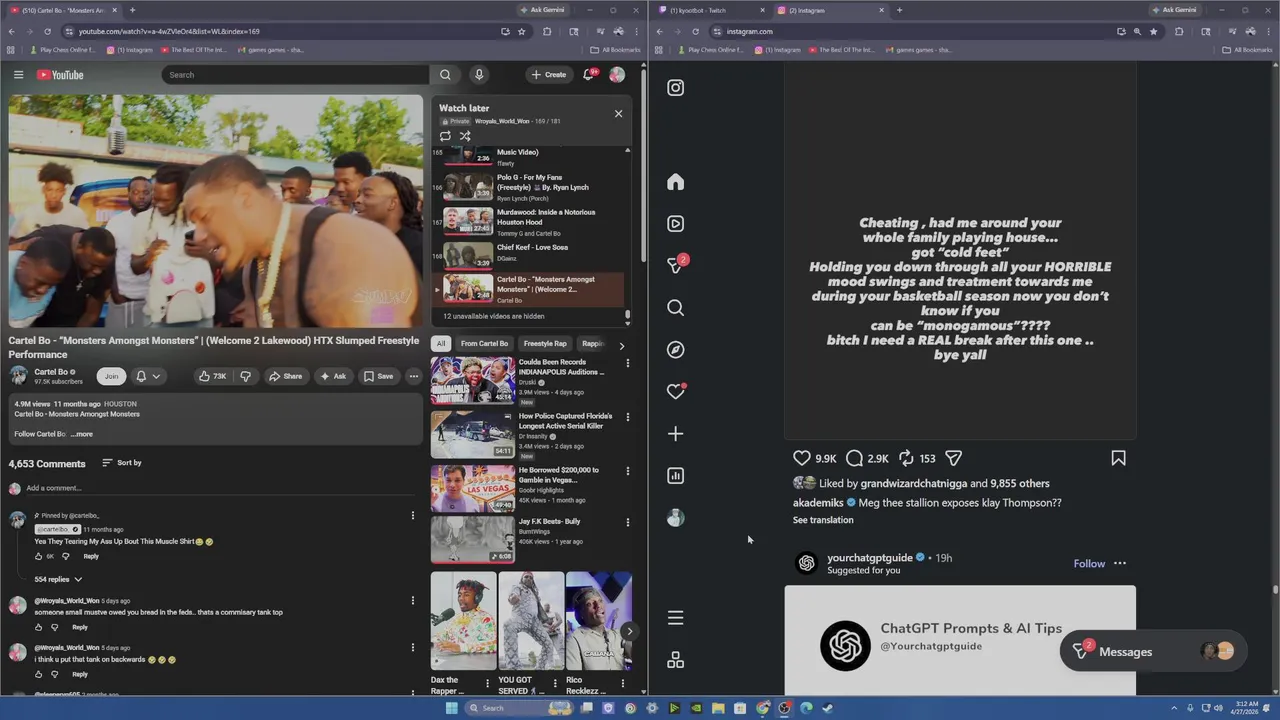
Task: Open the floating Messages panel
Action: 1153,652
